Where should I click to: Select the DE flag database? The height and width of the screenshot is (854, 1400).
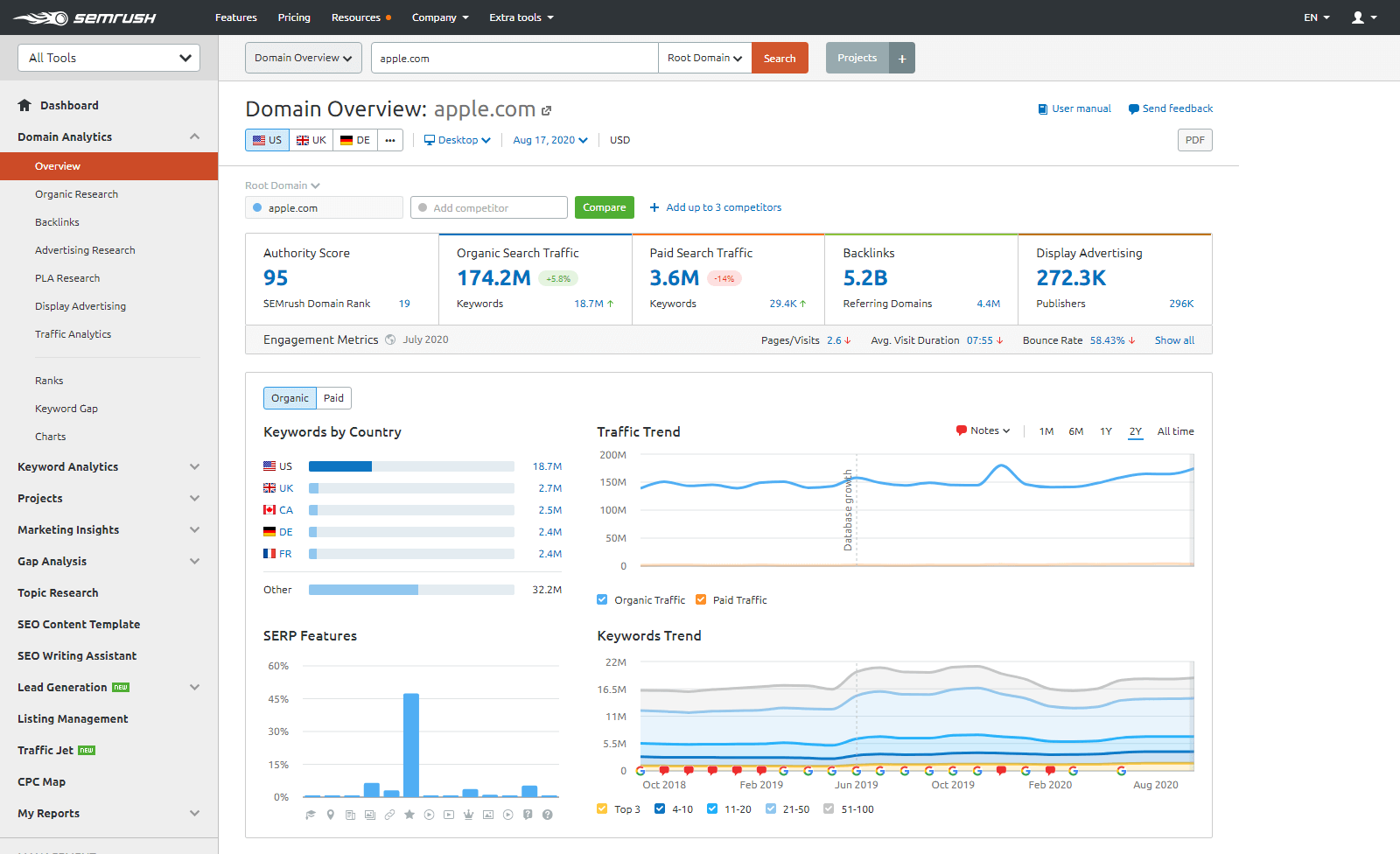355,140
